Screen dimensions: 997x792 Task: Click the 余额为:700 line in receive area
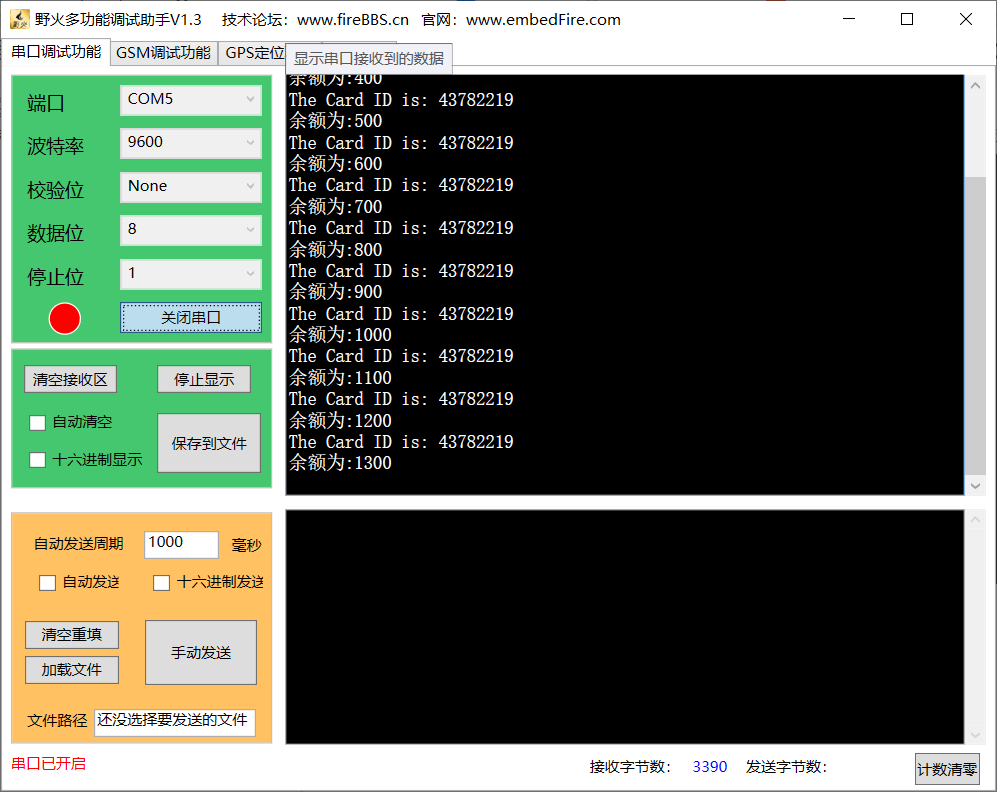[336, 207]
